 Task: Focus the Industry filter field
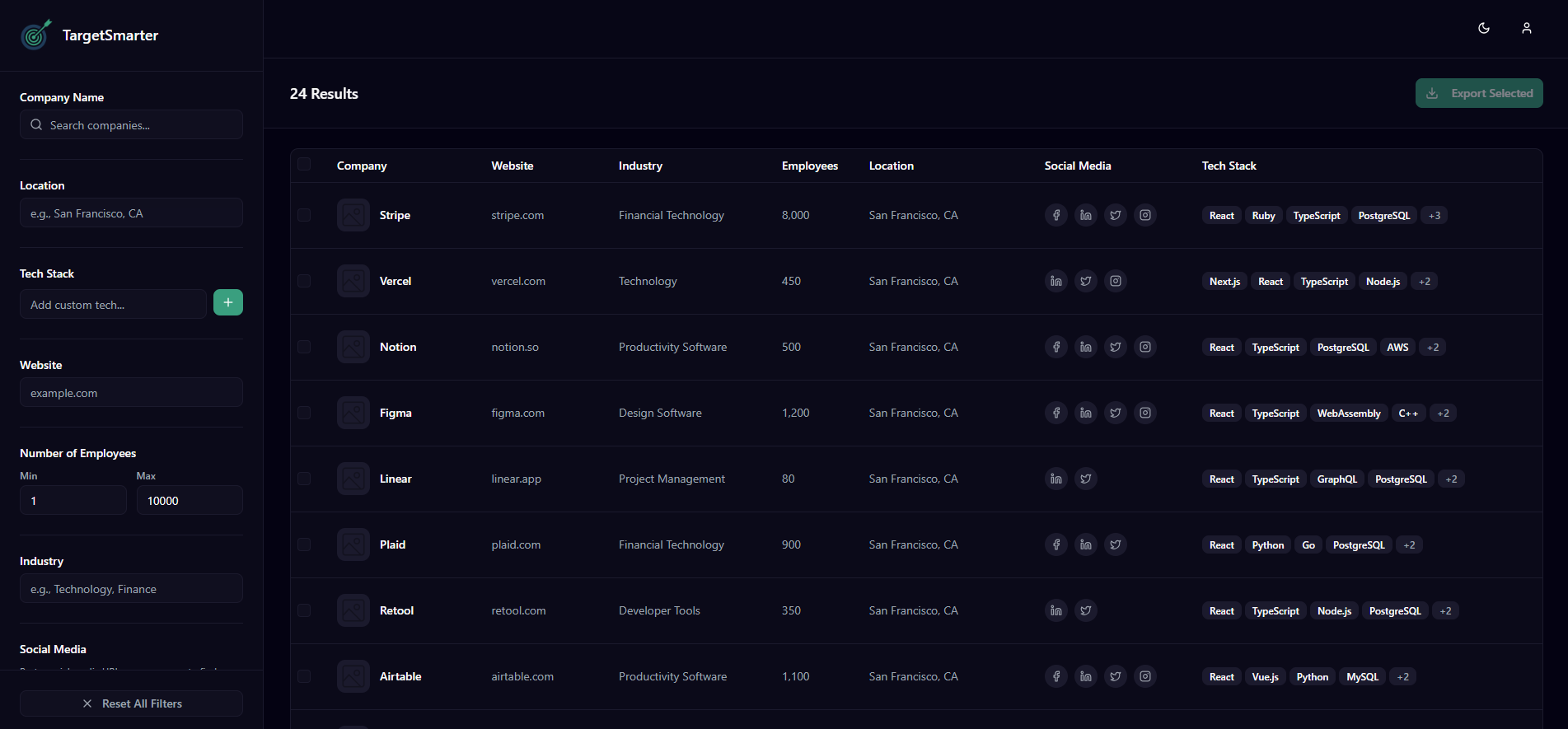(131, 588)
